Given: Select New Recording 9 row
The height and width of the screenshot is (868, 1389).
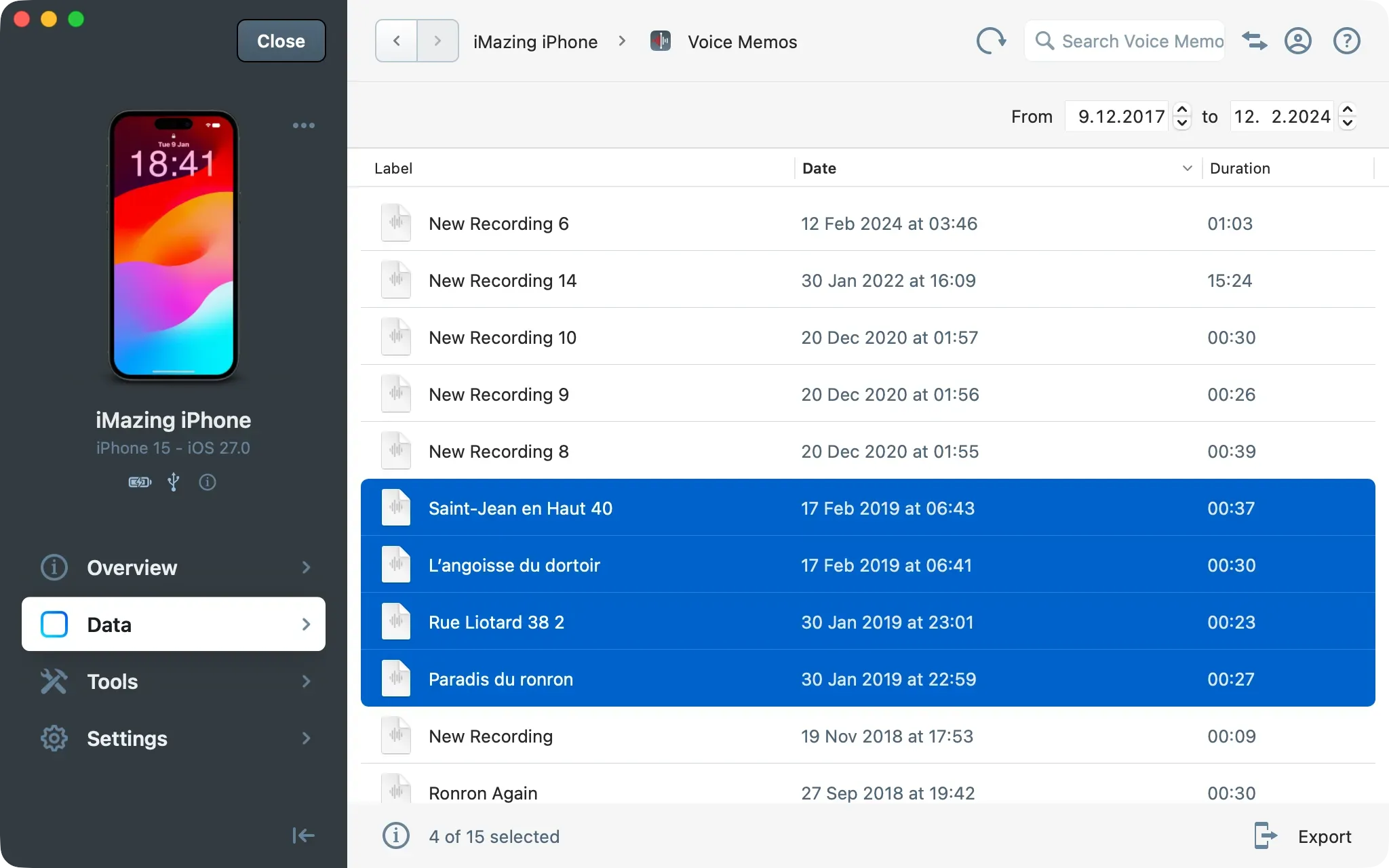Looking at the screenshot, I should point(867,394).
